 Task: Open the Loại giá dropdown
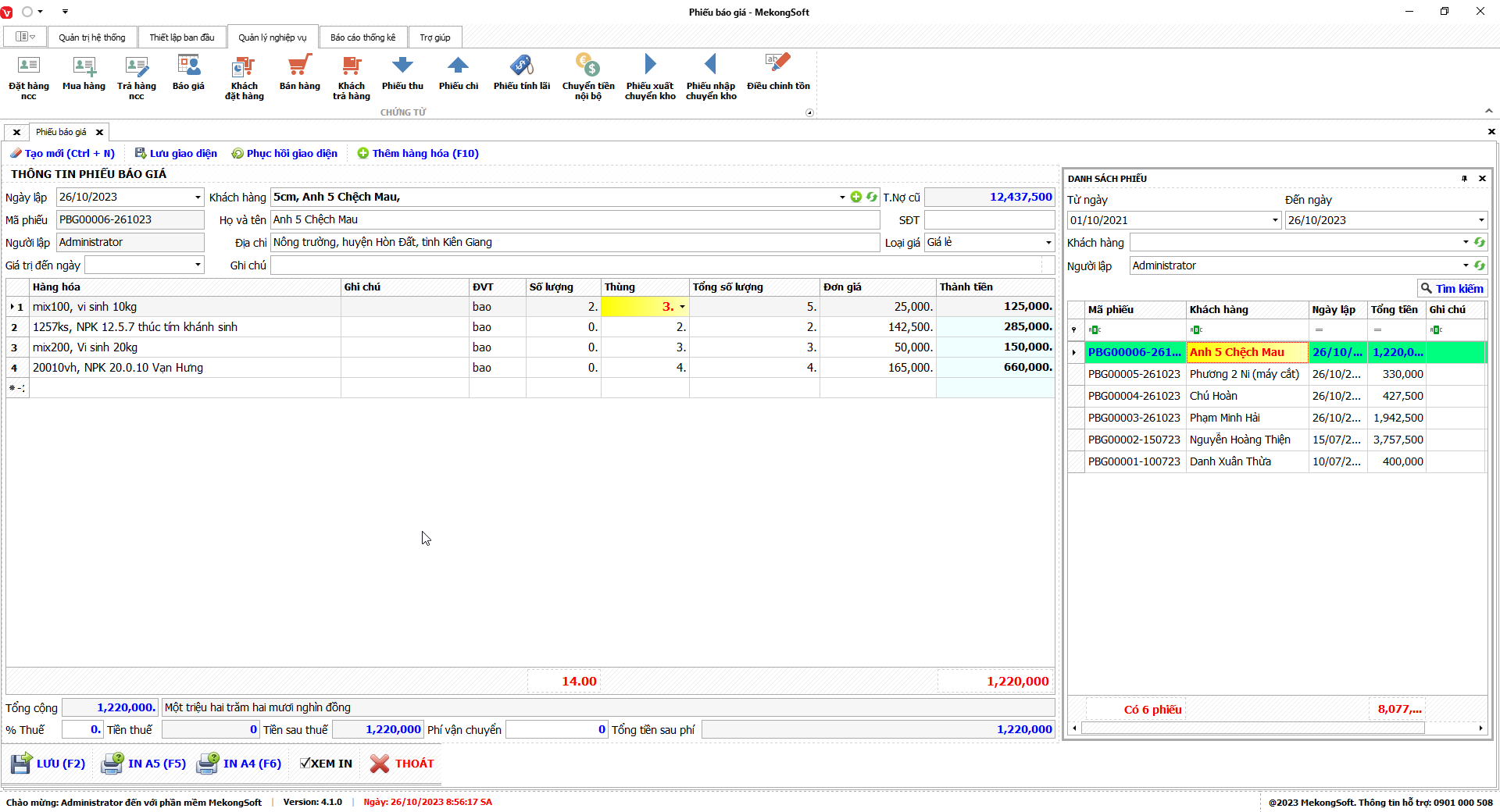1048,243
